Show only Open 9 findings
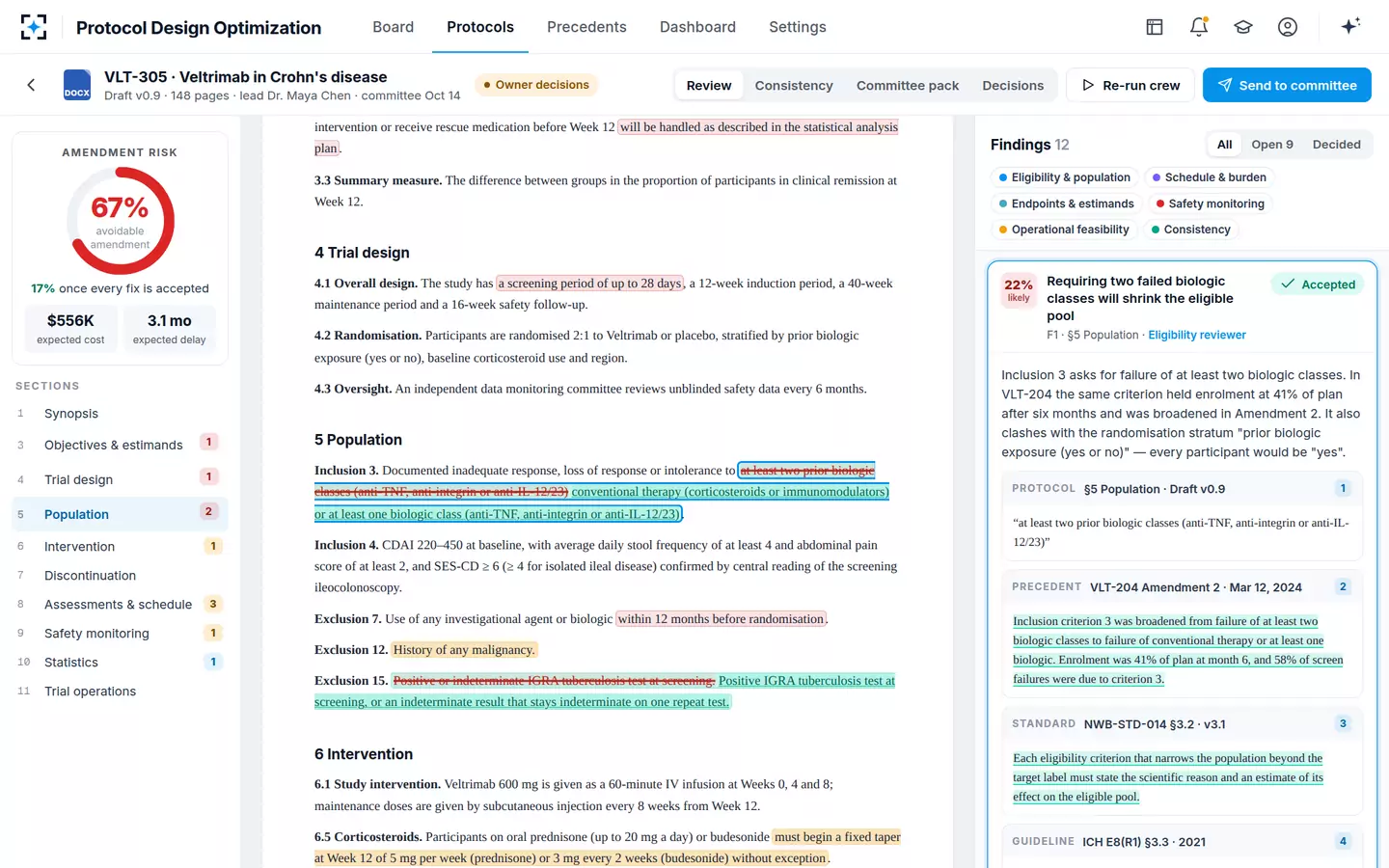This screenshot has height=868, width=1389. click(1272, 145)
